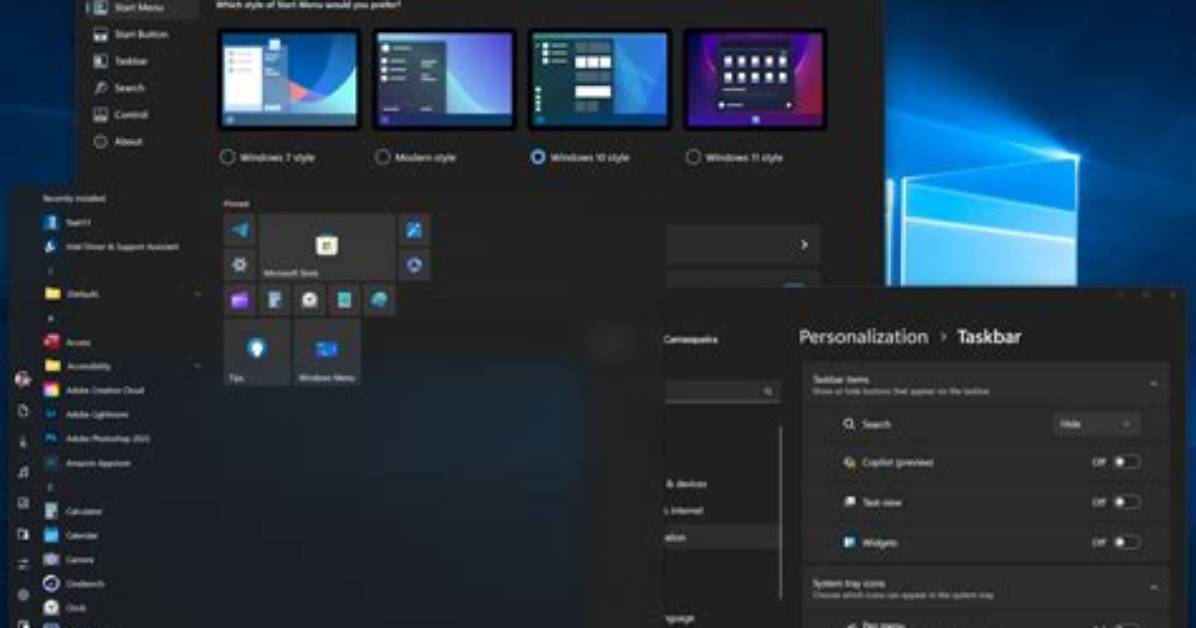This screenshot has width=1196, height=628.
Task: Click the Widgets icon in Taskbar settings
Action: tap(849, 542)
